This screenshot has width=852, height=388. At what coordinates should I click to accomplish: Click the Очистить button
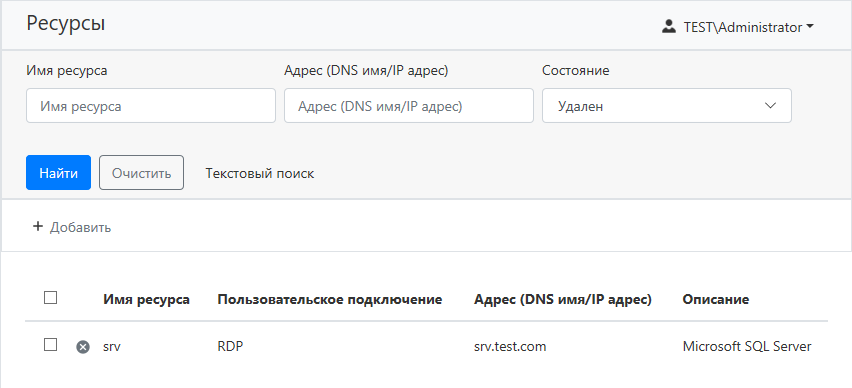pyautogui.click(x=141, y=173)
